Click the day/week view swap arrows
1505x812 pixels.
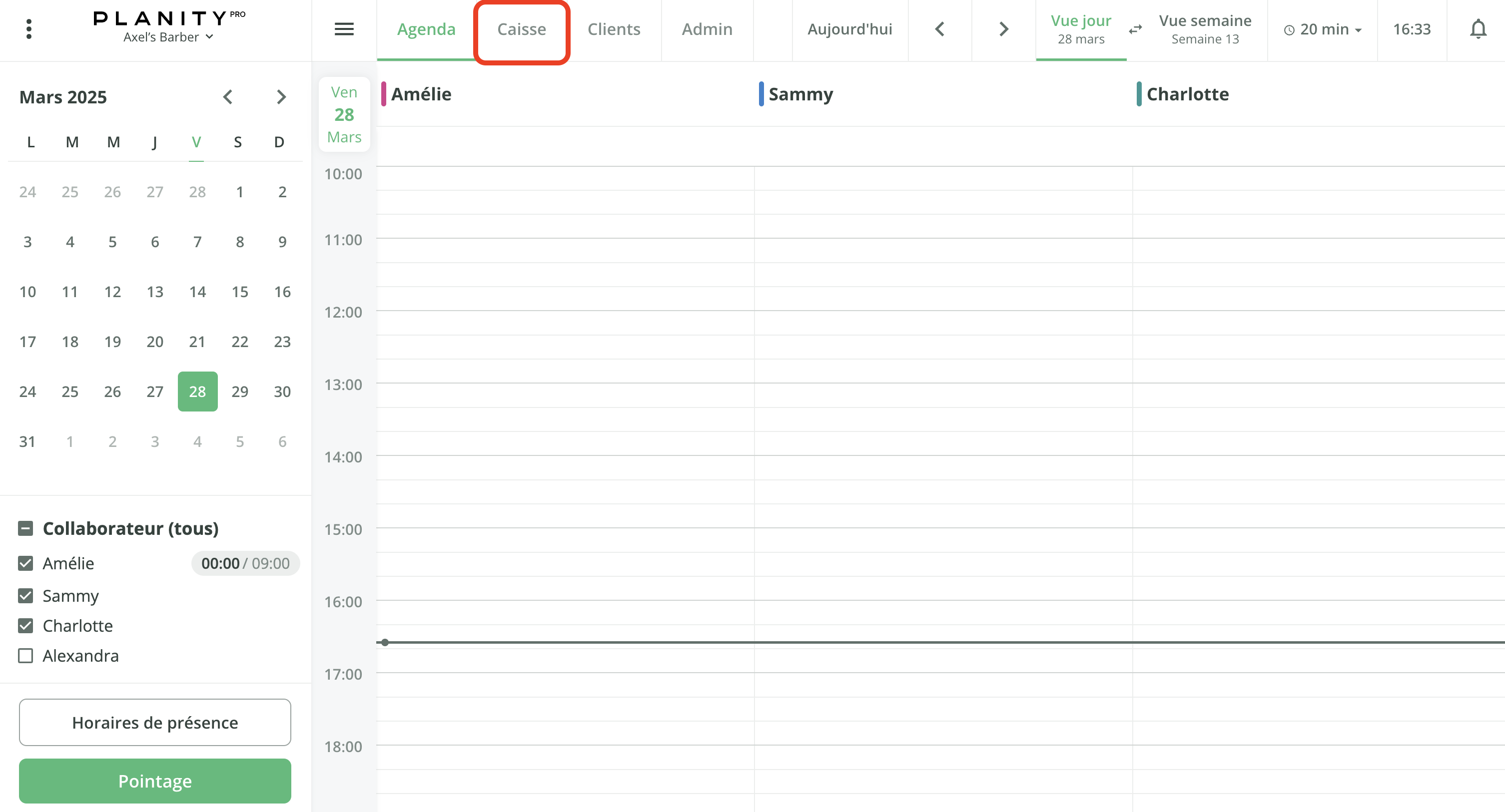1135,28
